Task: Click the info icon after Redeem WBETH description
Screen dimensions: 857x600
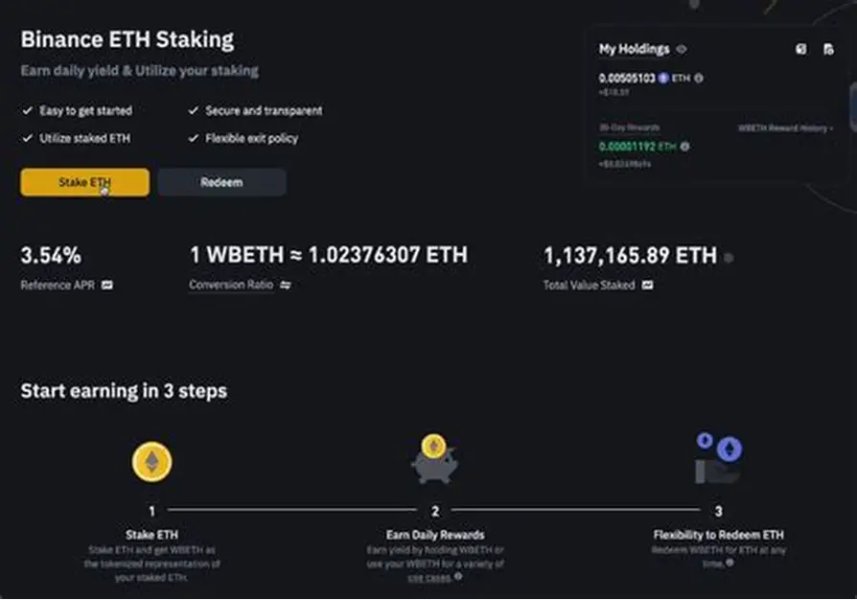Action: coord(731,563)
